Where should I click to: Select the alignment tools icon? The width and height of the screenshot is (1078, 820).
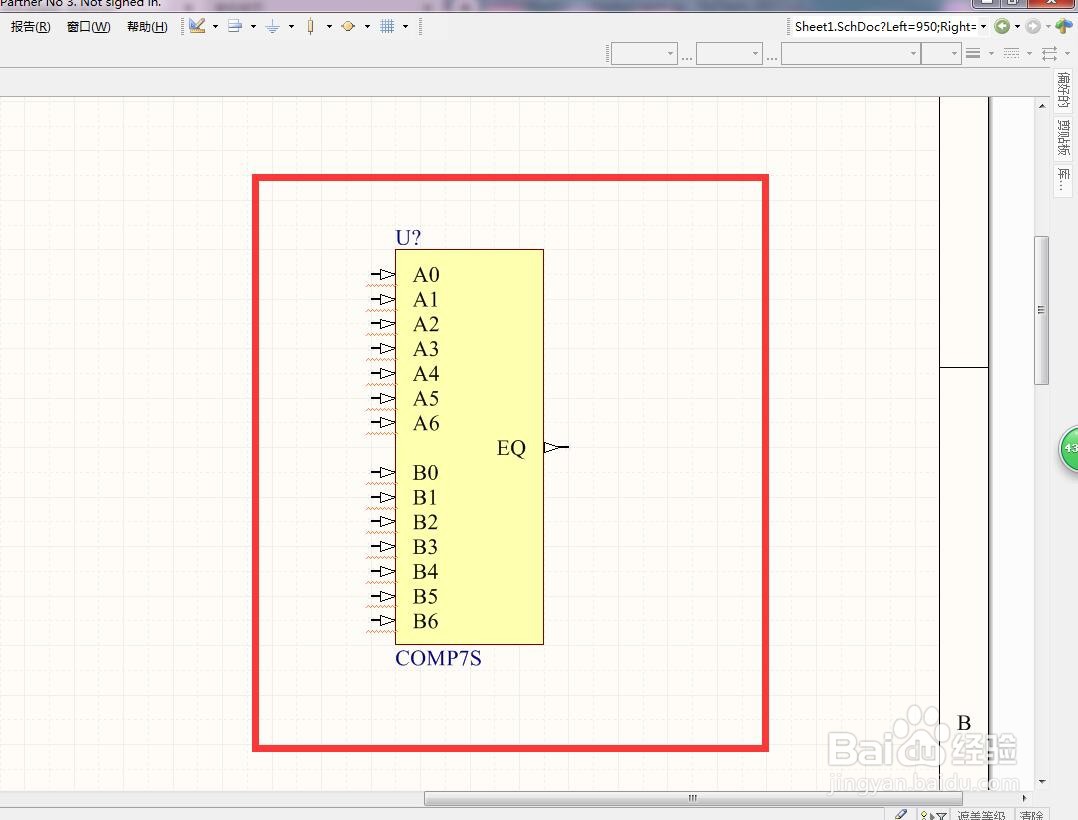(235, 26)
